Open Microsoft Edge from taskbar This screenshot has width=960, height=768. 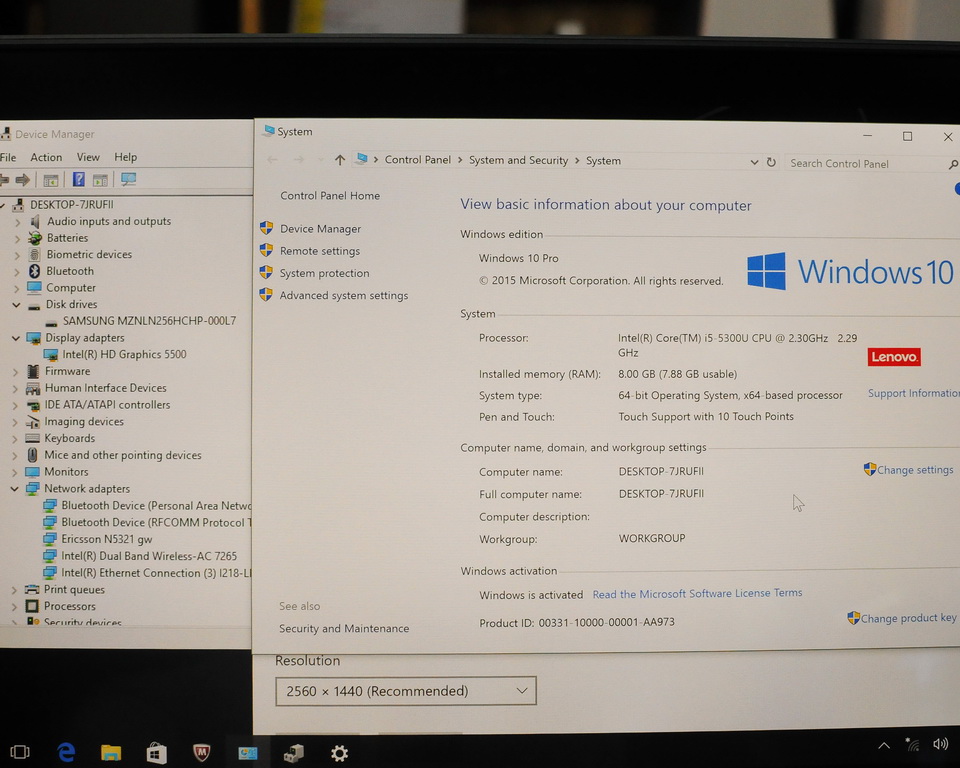[x=66, y=752]
